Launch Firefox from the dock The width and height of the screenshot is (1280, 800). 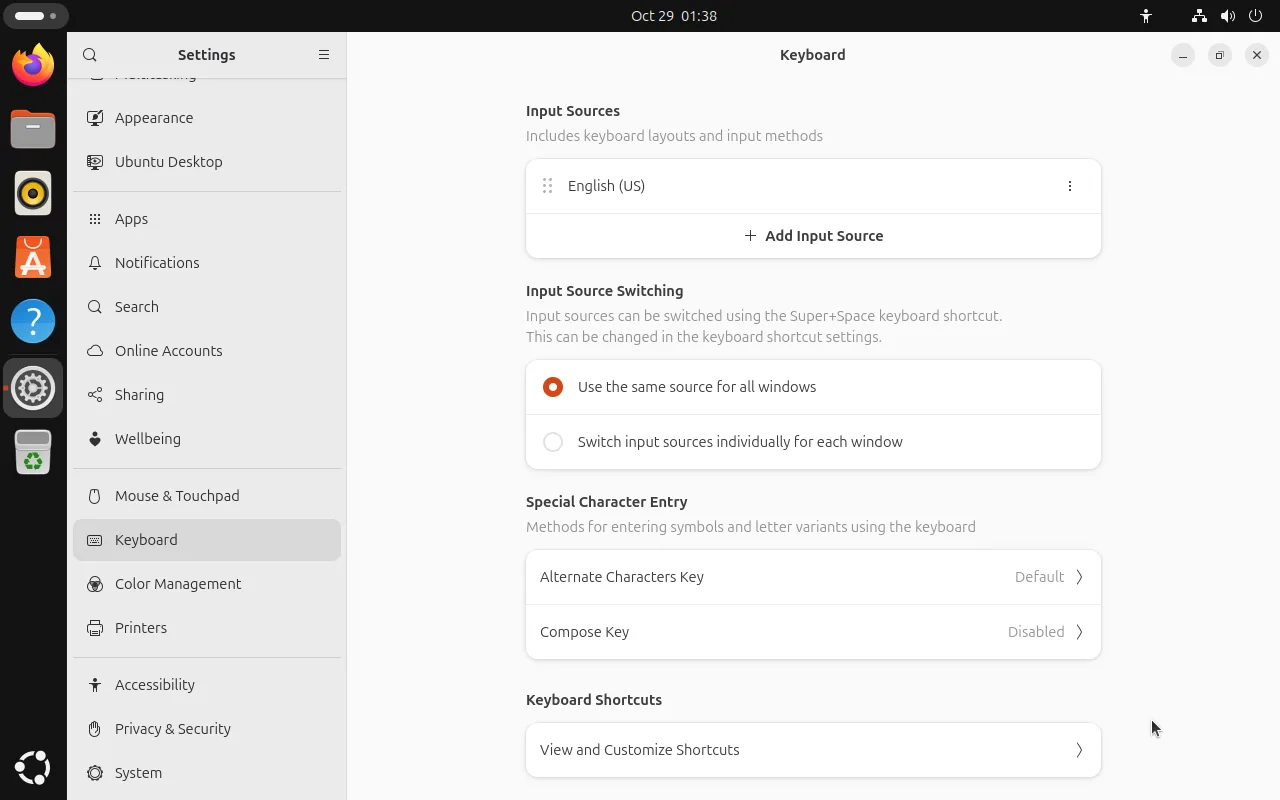(x=33, y=66)
